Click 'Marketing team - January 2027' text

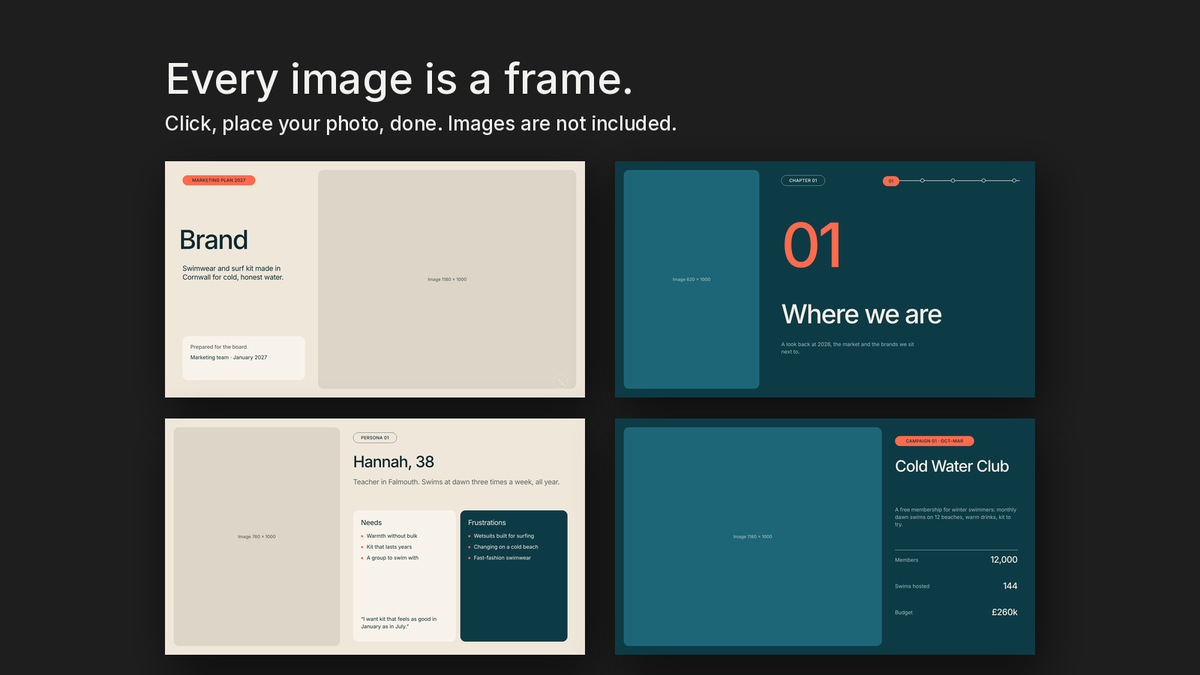(229, 357)
